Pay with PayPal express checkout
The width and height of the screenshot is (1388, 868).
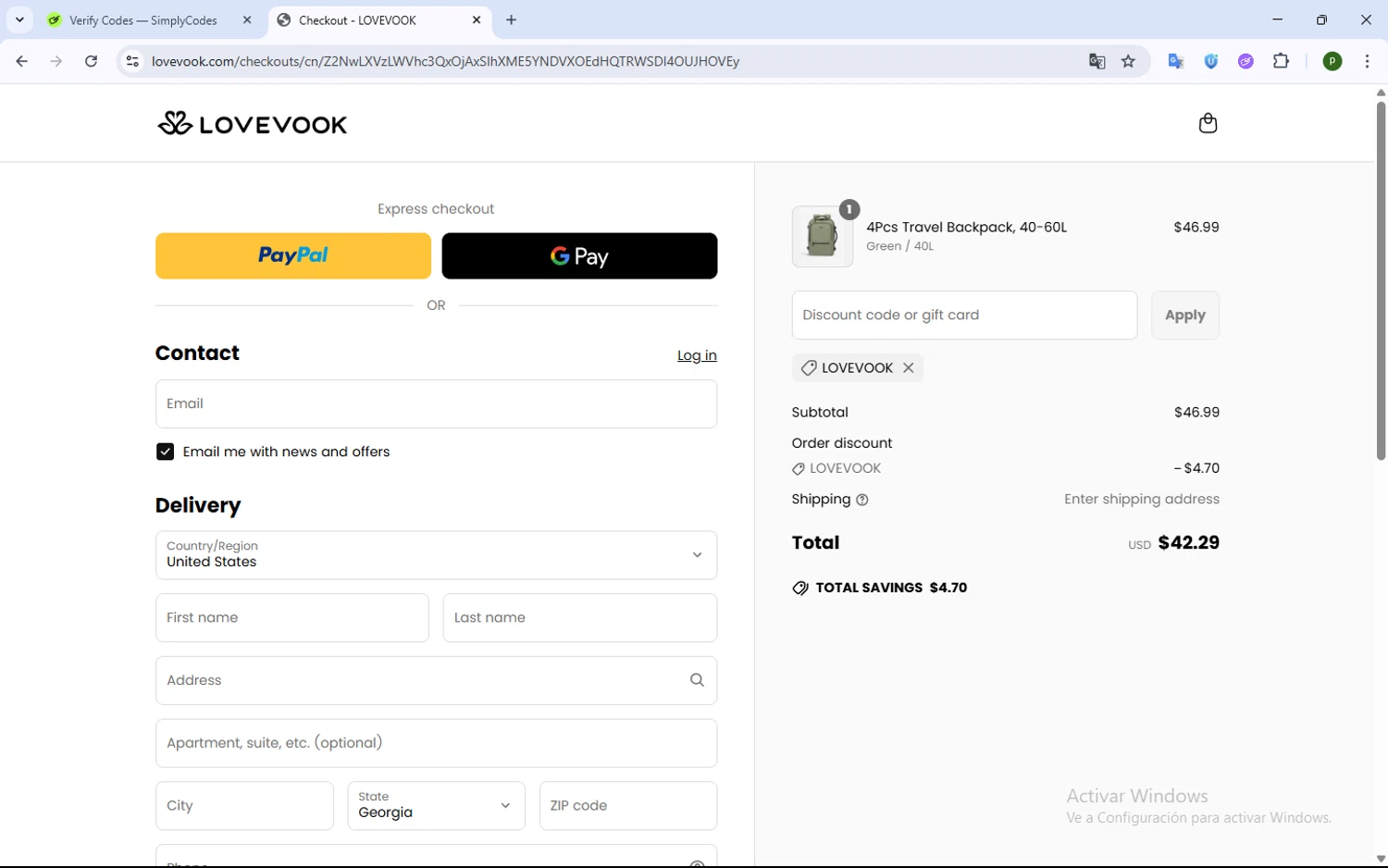pyautogui.click(x=293, y=255)
